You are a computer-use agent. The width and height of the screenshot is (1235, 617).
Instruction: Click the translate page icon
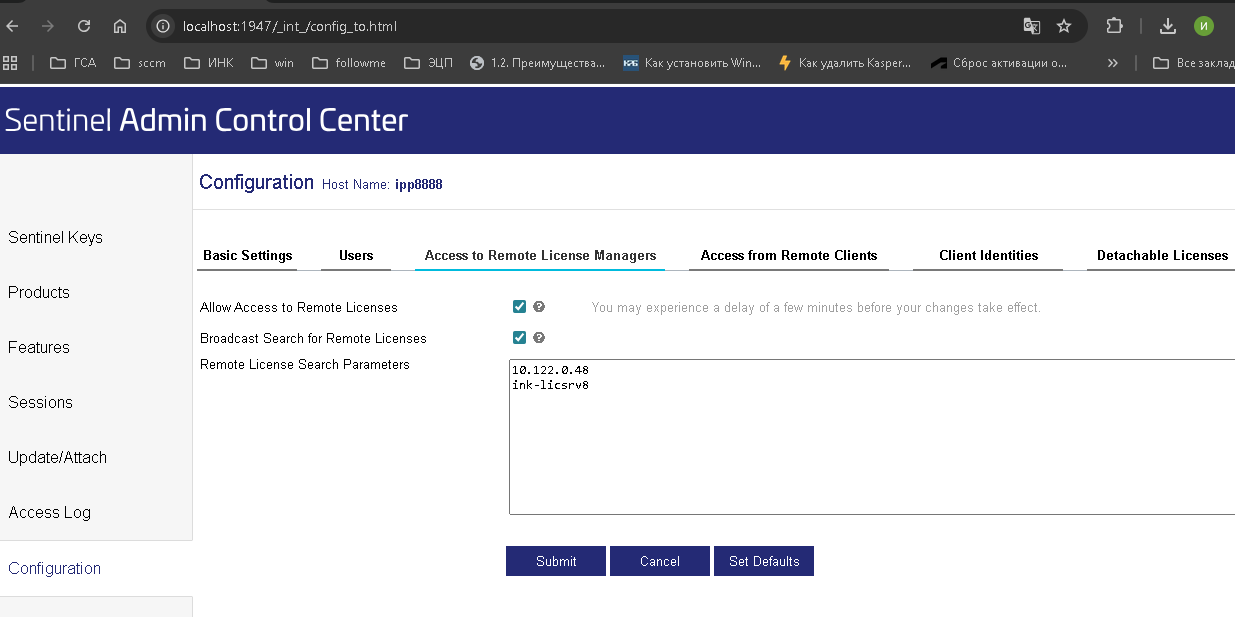coord(1032,26)
